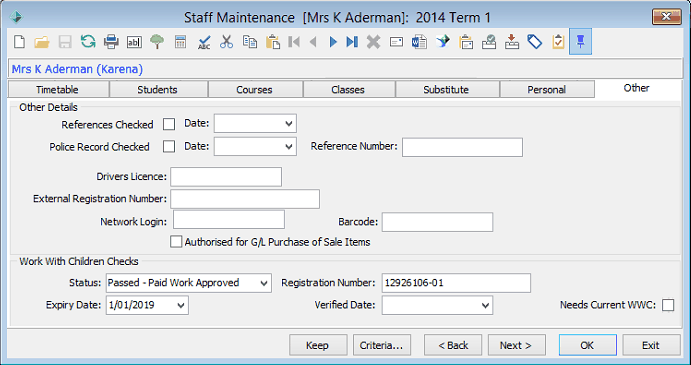This screenshot has height=365, width=691.
Task: Enable Authorised for G/L Purchase checkbox
Action: point(176,242)
